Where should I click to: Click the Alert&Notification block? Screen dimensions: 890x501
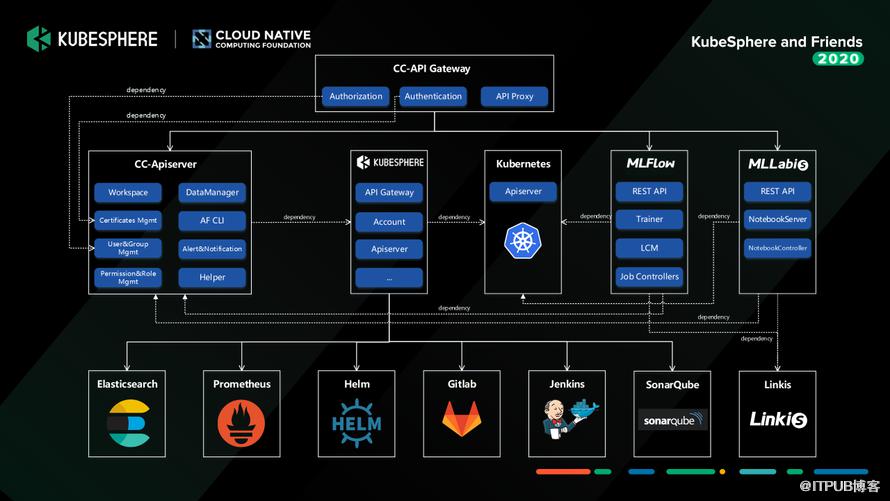pyautogui.click(x=212, y=249)
